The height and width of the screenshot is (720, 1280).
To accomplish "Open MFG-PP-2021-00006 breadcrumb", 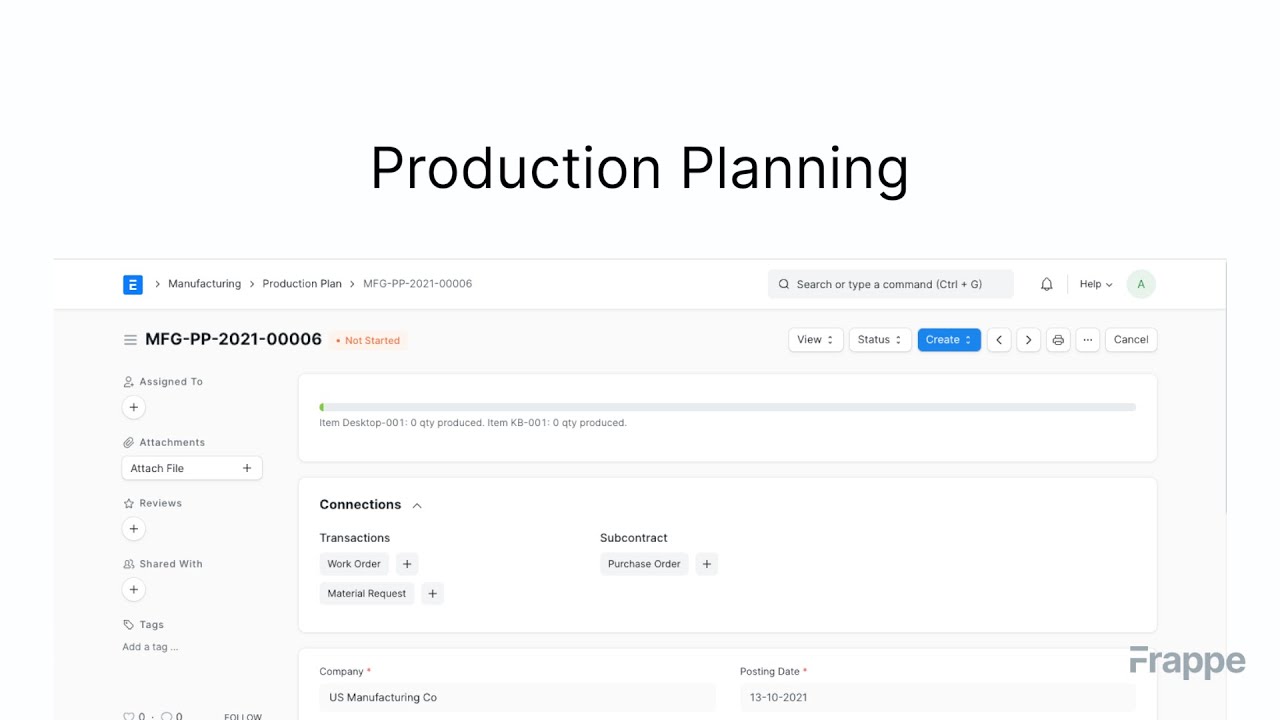I will point(417,284).
